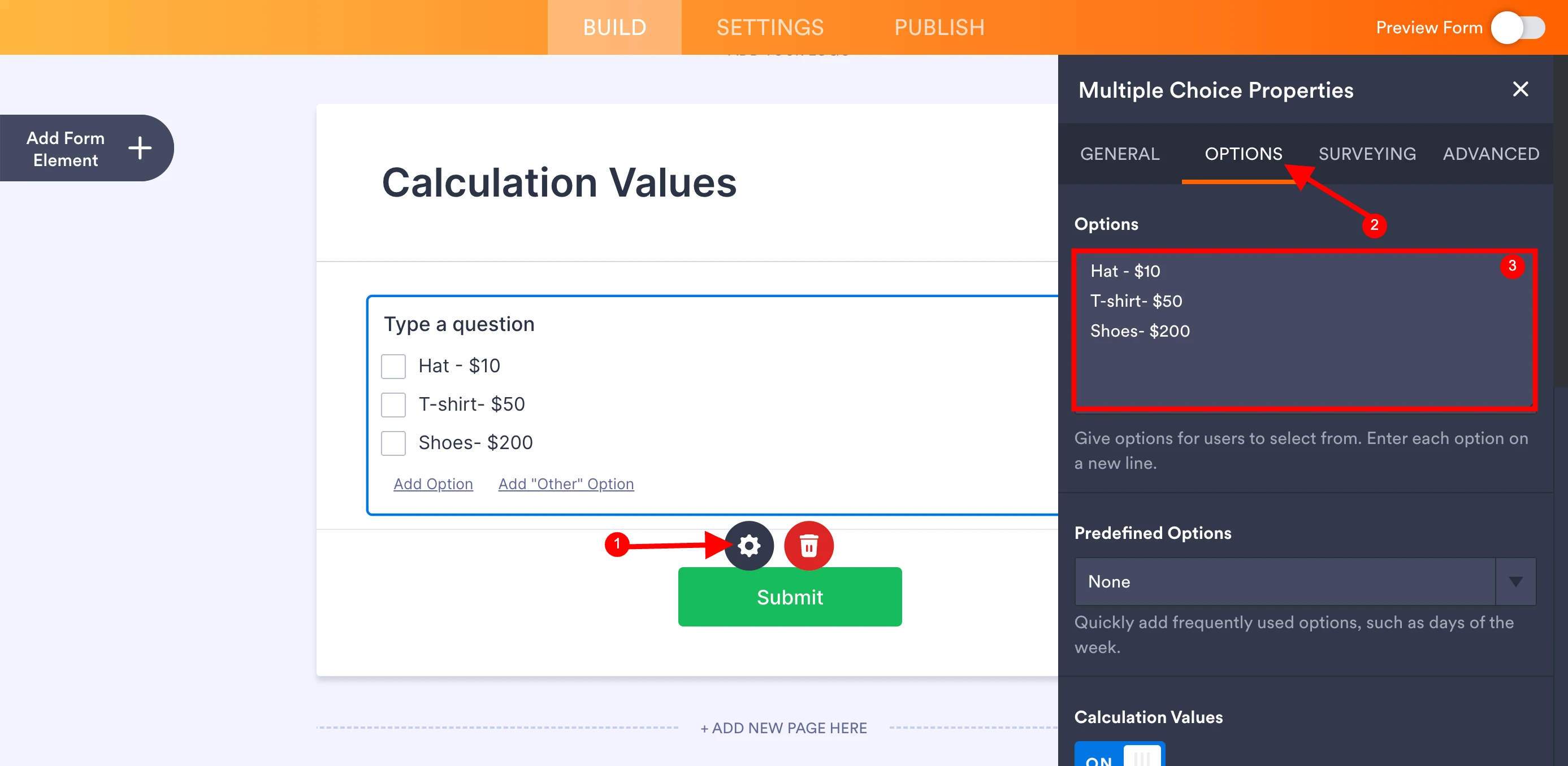This screenshot has width=1568, height=766.
Task: Delete the question using the trash icon
Action: tap(808, 546)
